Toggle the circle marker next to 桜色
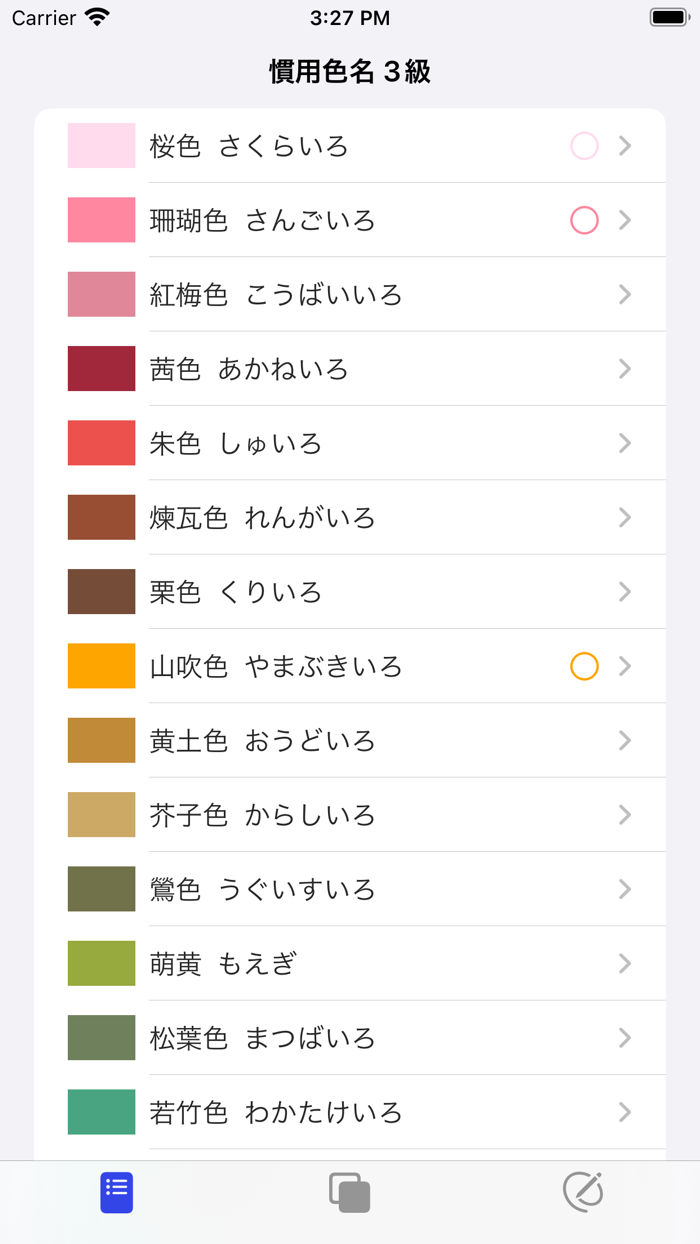Screen dimensions: 700x1244 coord(584,145)
